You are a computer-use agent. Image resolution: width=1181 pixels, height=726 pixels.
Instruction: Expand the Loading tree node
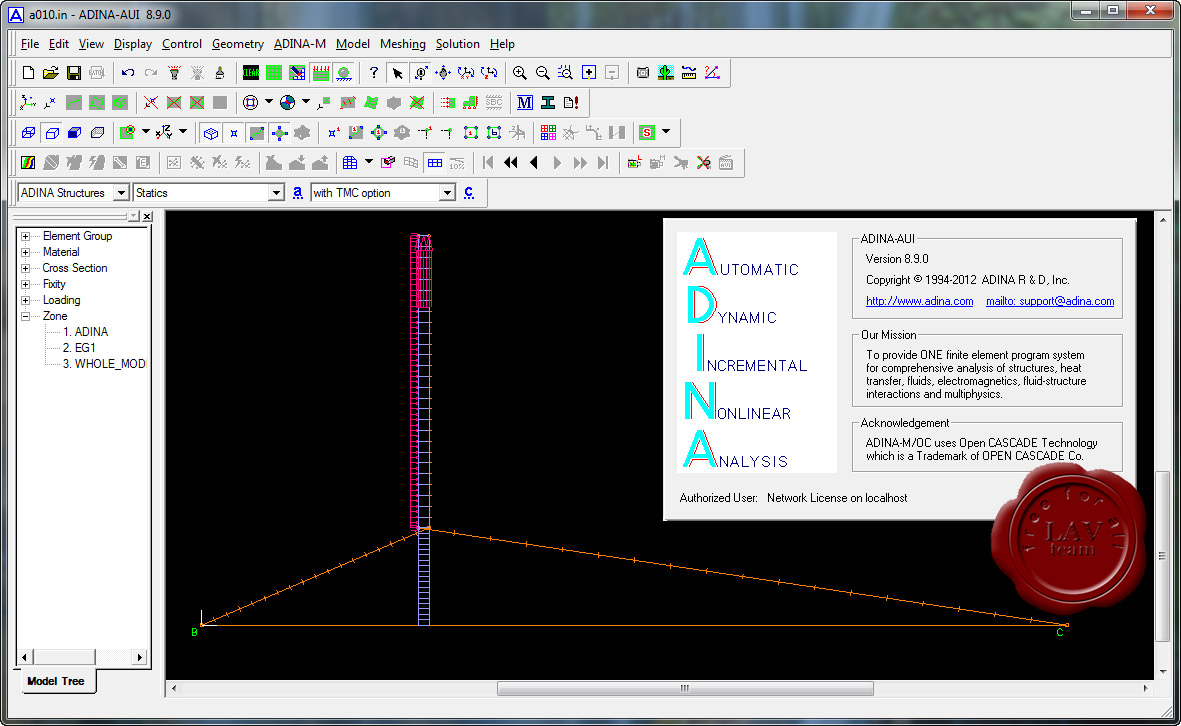tap(26, 300)
